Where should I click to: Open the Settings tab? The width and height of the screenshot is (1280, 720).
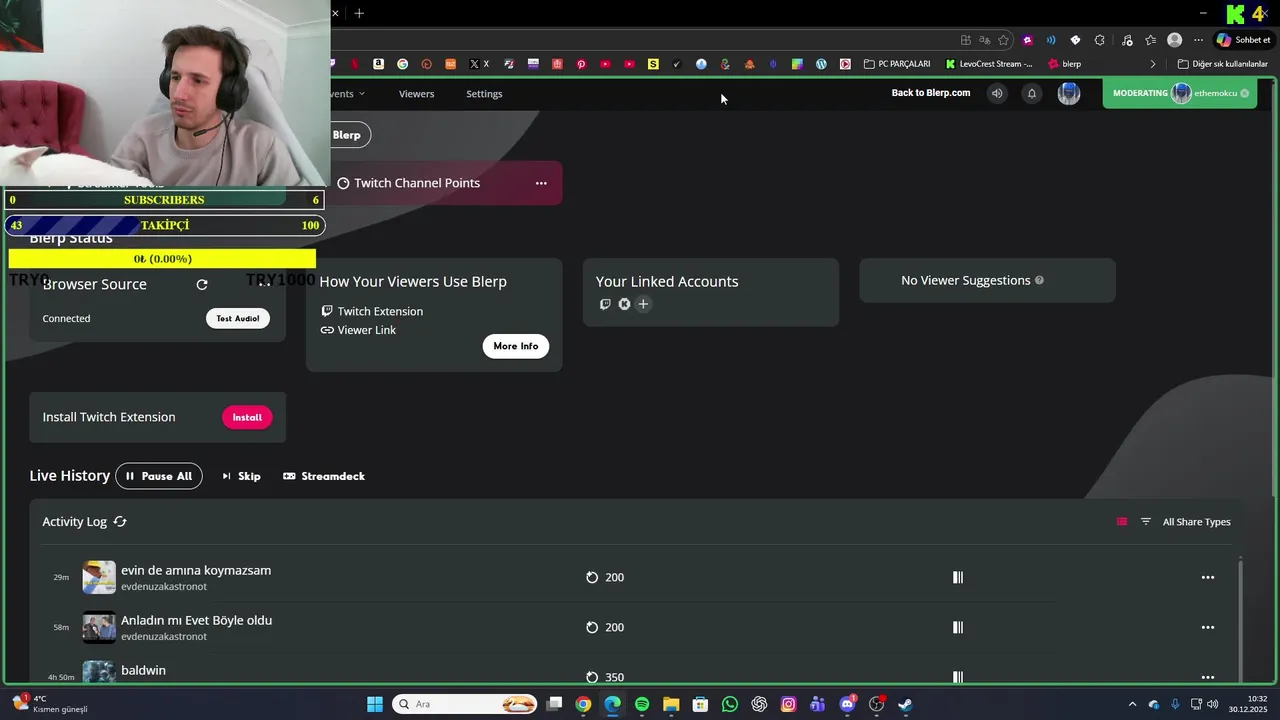point(484,94)
